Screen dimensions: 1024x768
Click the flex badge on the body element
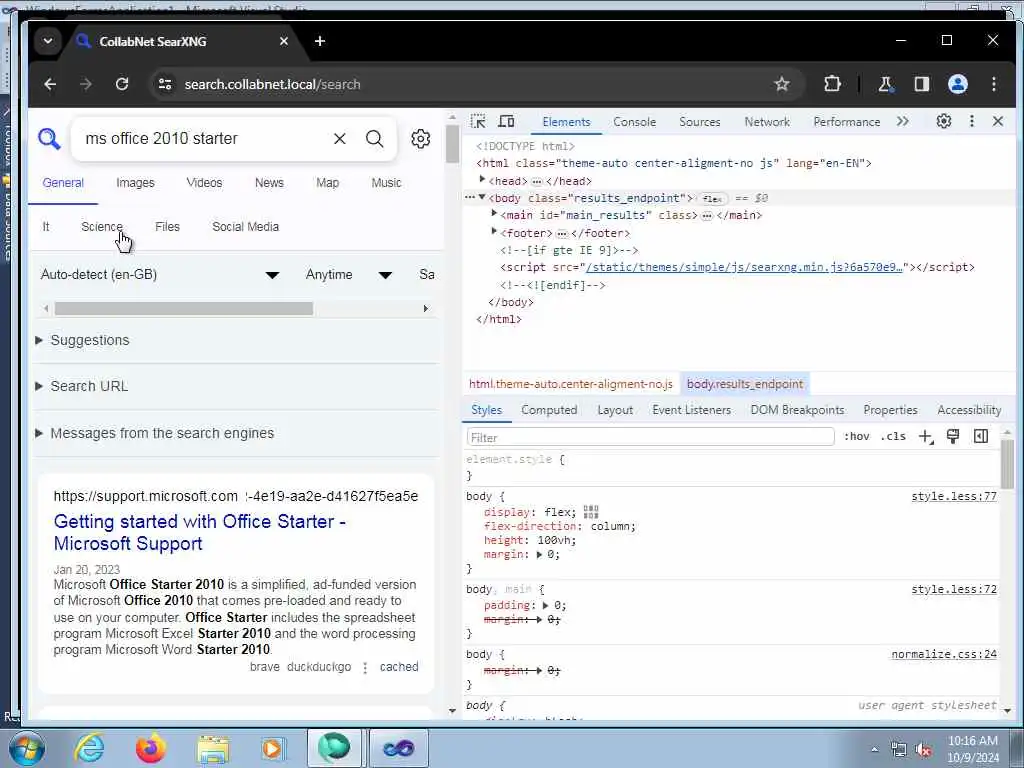712,199
